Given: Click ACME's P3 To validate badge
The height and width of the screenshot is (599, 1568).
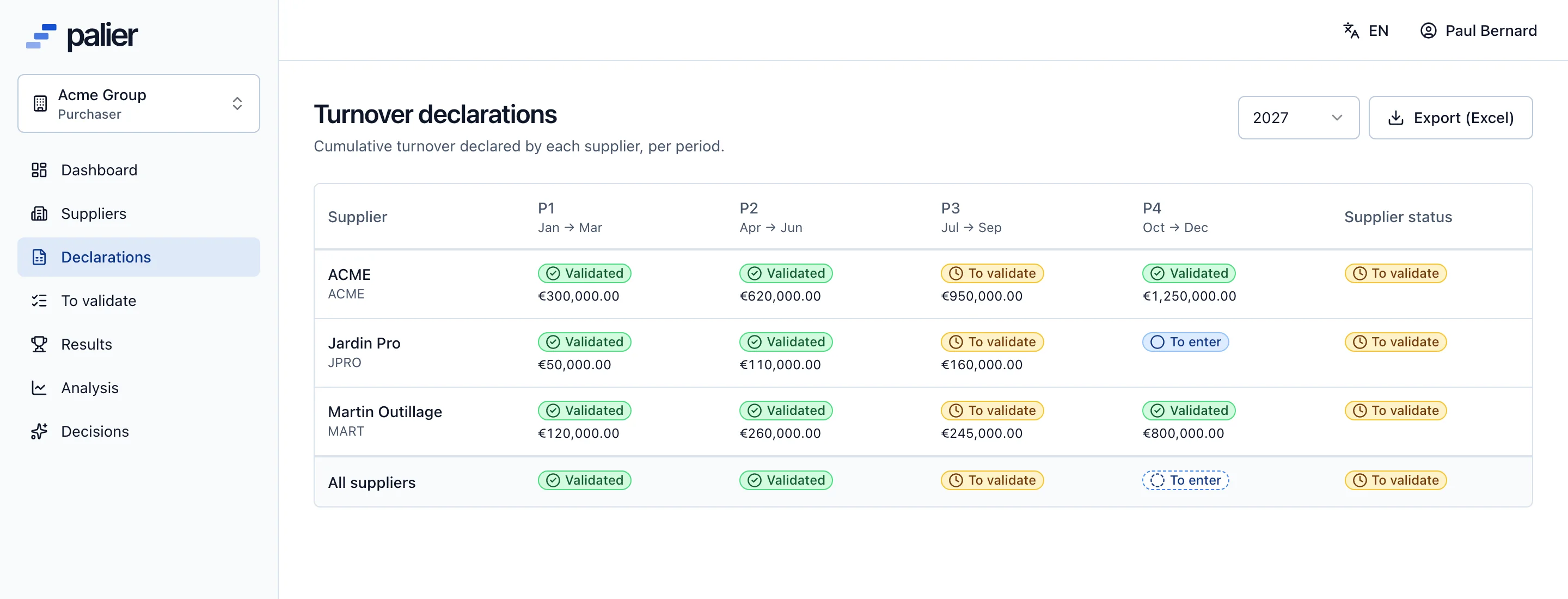Looking at the screenshot, I should pos(991,273).
